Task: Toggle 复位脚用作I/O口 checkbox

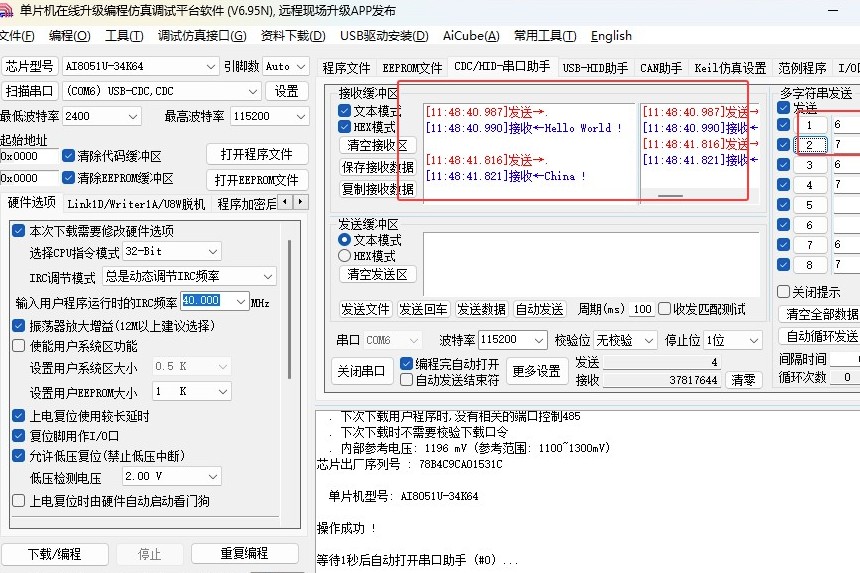Action: pos(18,436)
